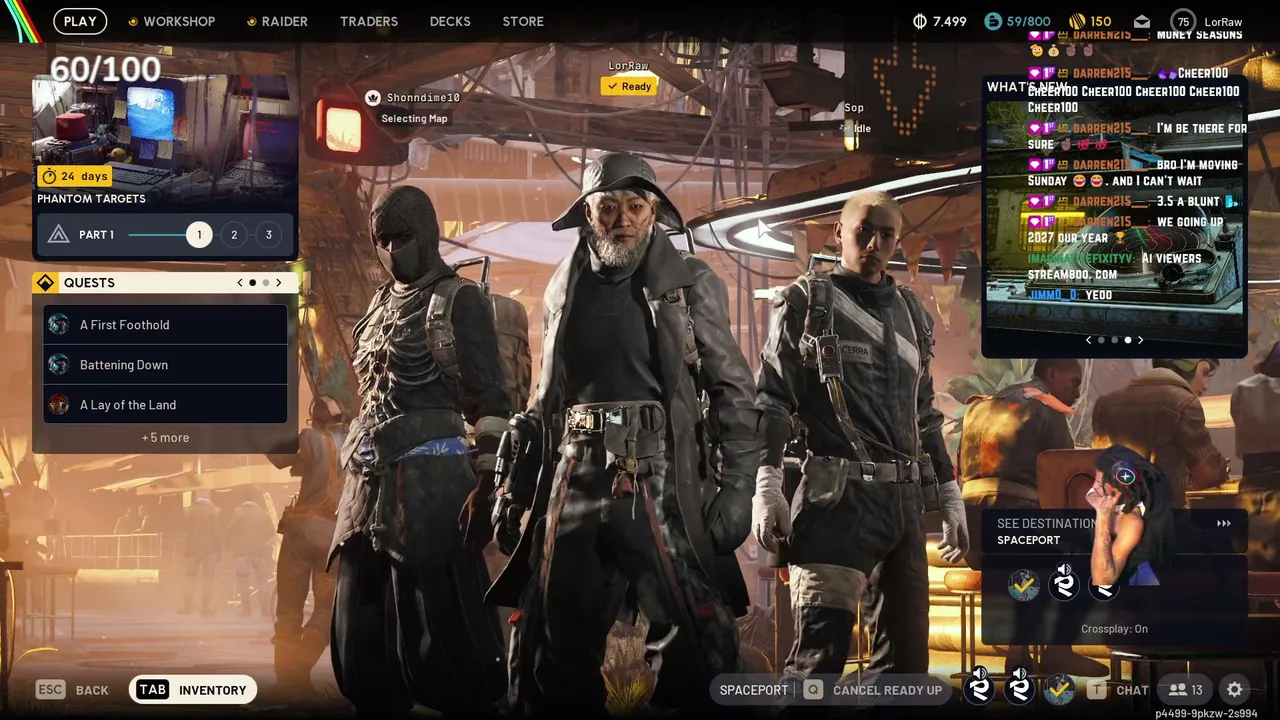Open the STORE tab
The width and height of the screenshot is (1280, 720).
click(x=523, y=21)
